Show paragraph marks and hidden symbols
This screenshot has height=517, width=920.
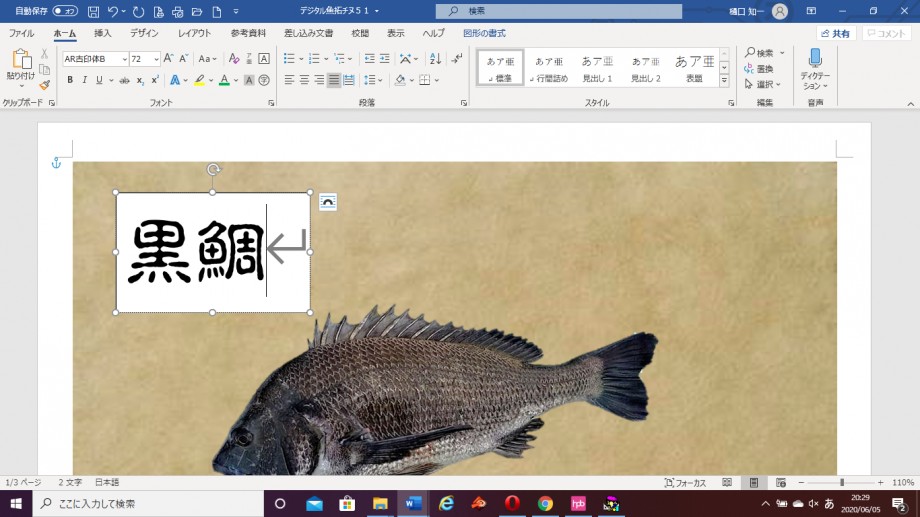tap(456, 59)
